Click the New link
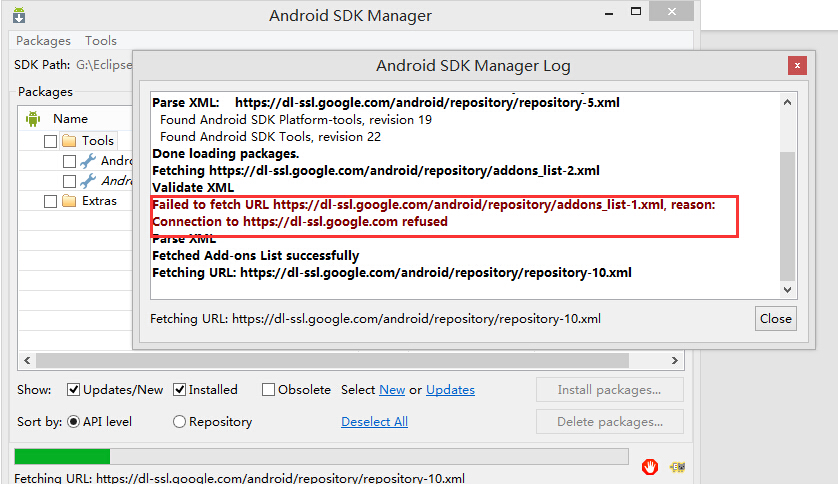The width and height of the screenshot is (838, 487). point(392,390)
